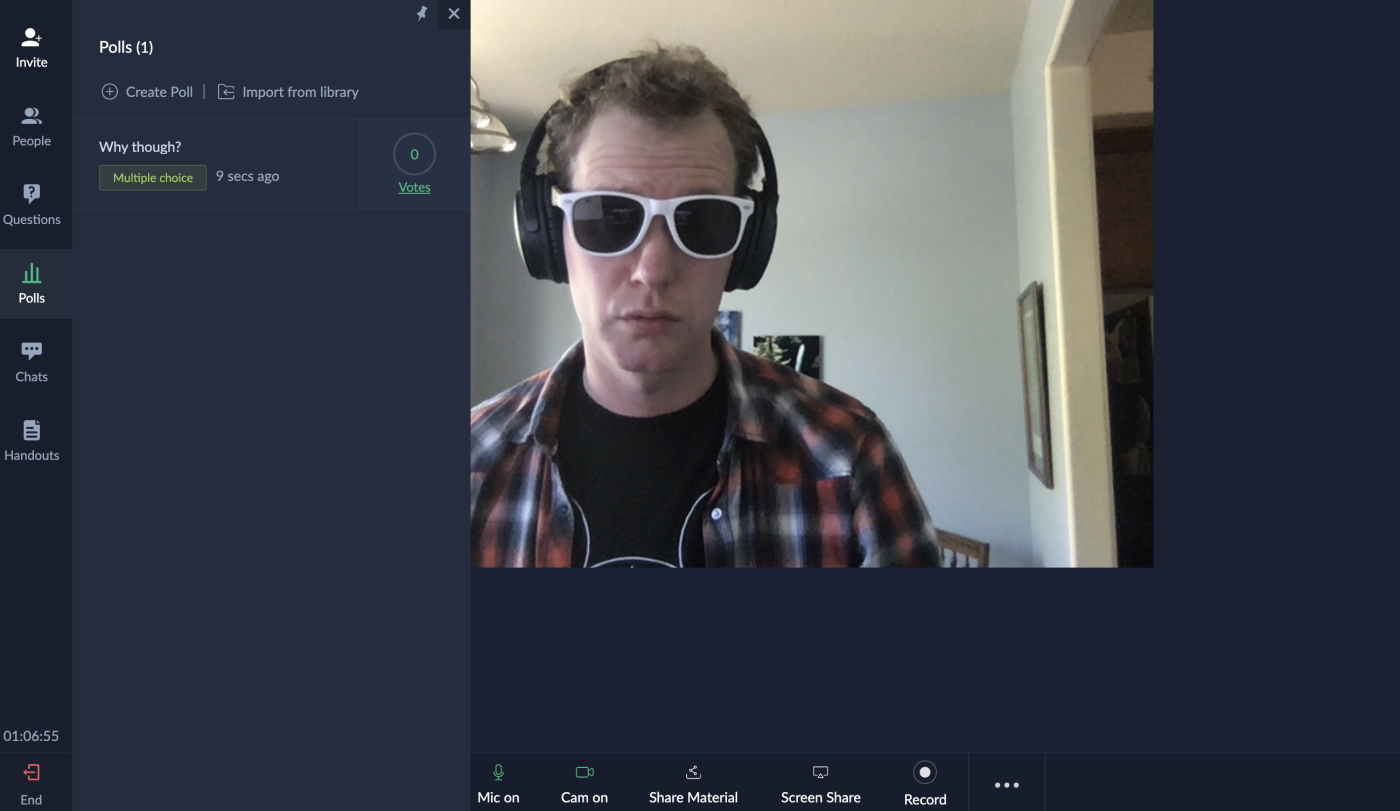Start Screen Share
This screenshot has height=811, width=1400.
pyautogui.click(x=821, y=784)
